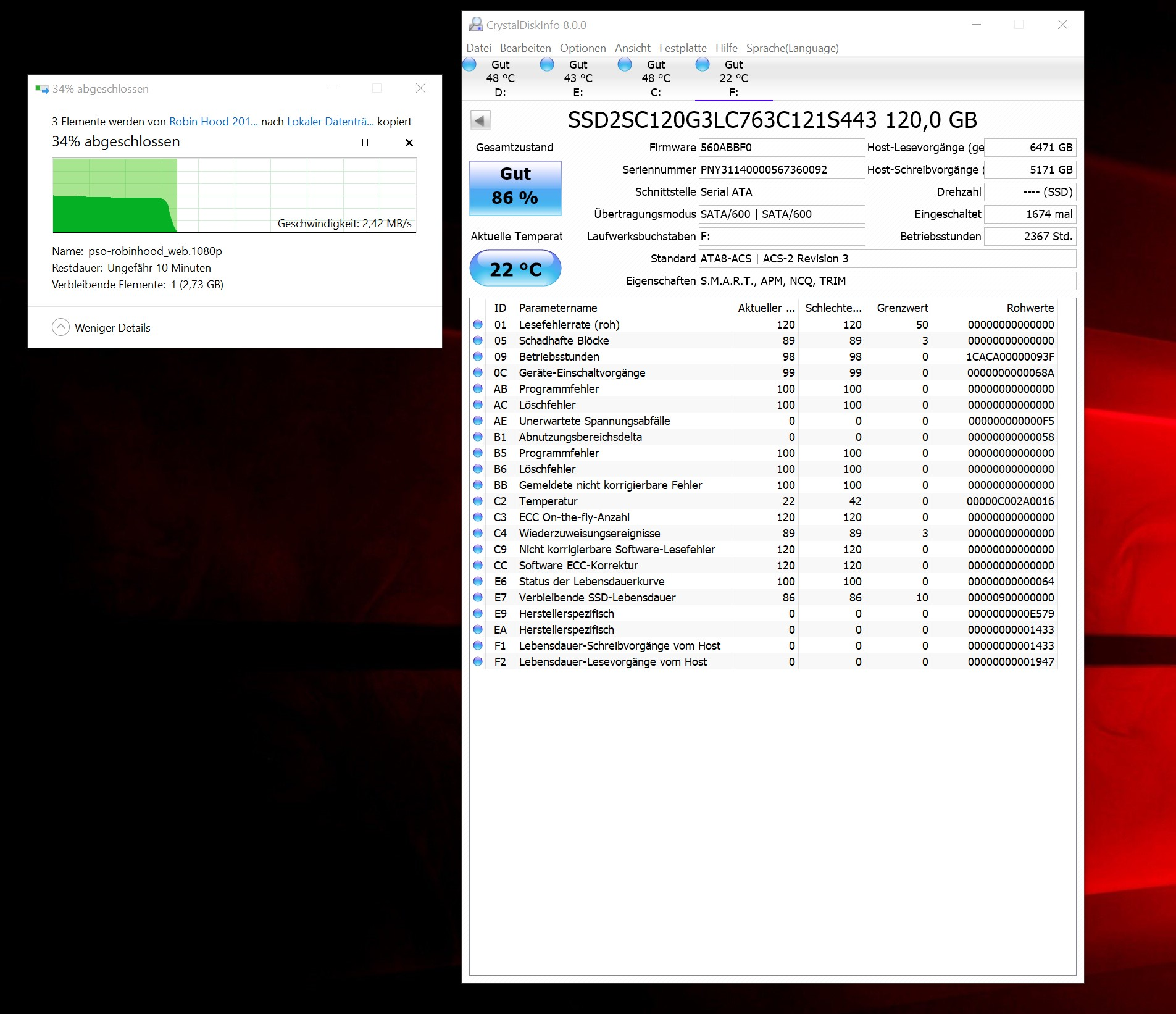Viewport: 1176px width, 1014px height.
Task: Click the Übertragungsmodus field SATA/600
Action: pos(782,214)
